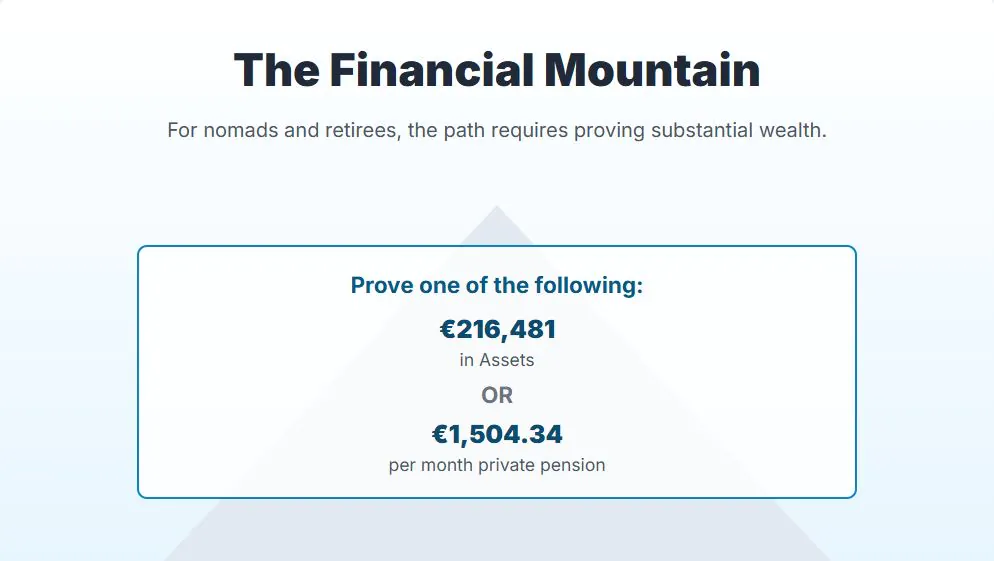Screen dimensions: 994x561
Task: Click the word "The" in the title
Action: coord(277,71)
